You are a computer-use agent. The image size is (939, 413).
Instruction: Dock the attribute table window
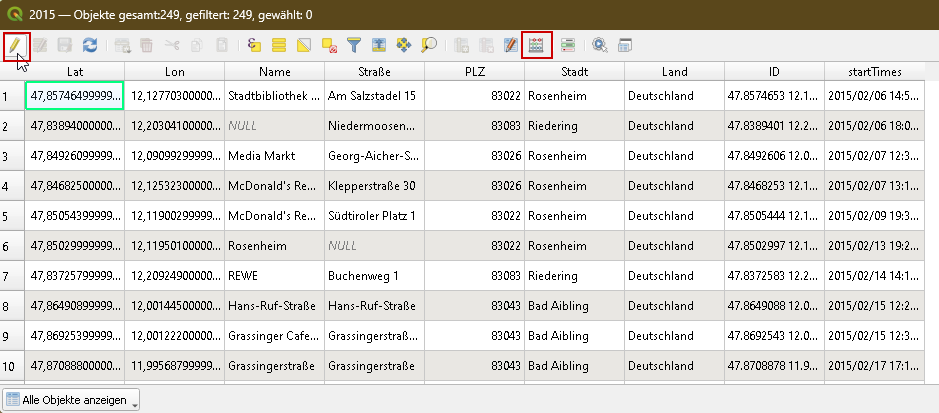click(626, 45)
